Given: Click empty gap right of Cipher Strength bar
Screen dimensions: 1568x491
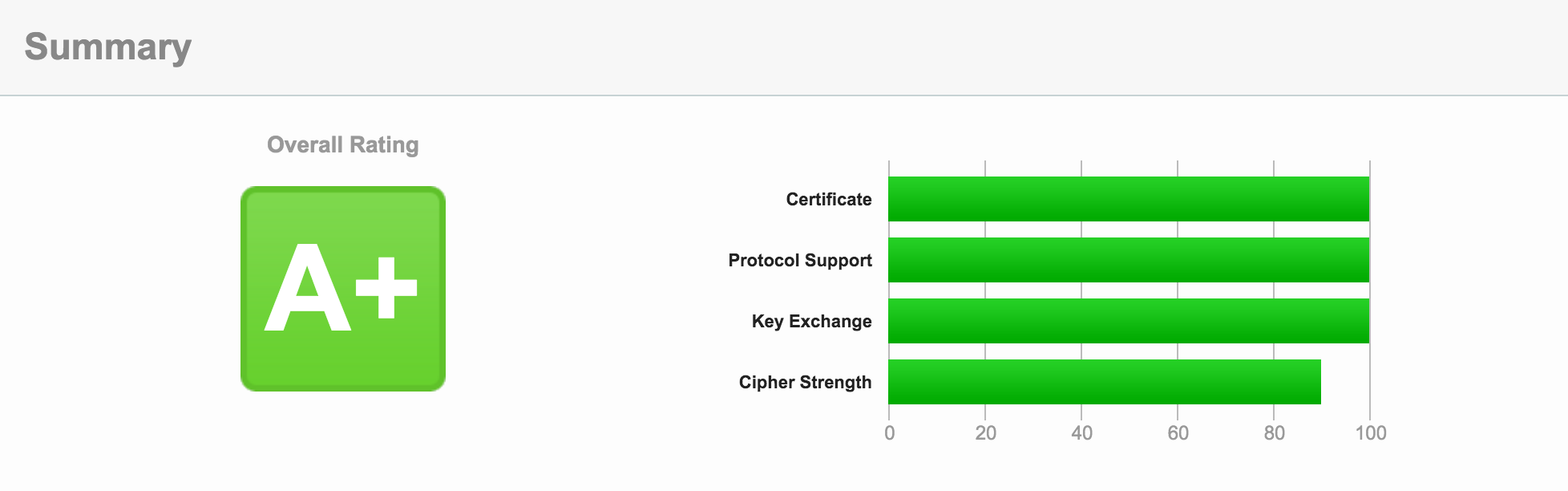Looking at the screenshot, I should coord(1345,382).
